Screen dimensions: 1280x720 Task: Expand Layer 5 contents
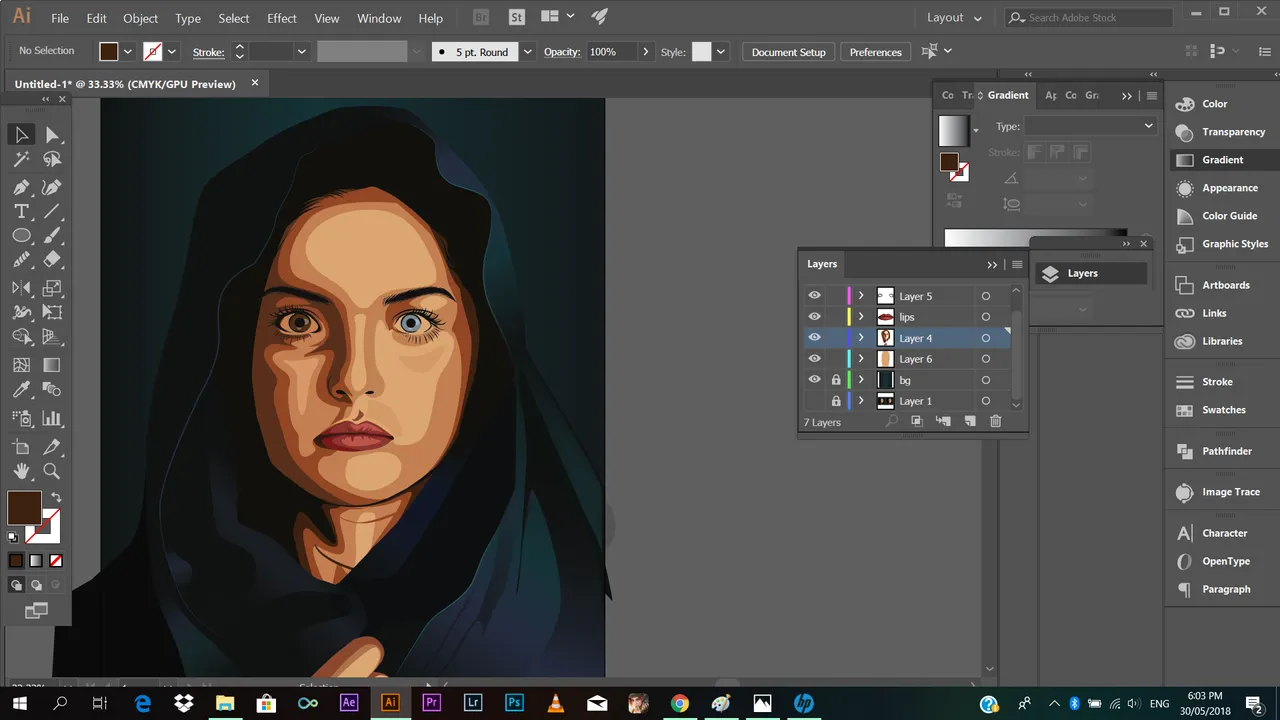861,296
